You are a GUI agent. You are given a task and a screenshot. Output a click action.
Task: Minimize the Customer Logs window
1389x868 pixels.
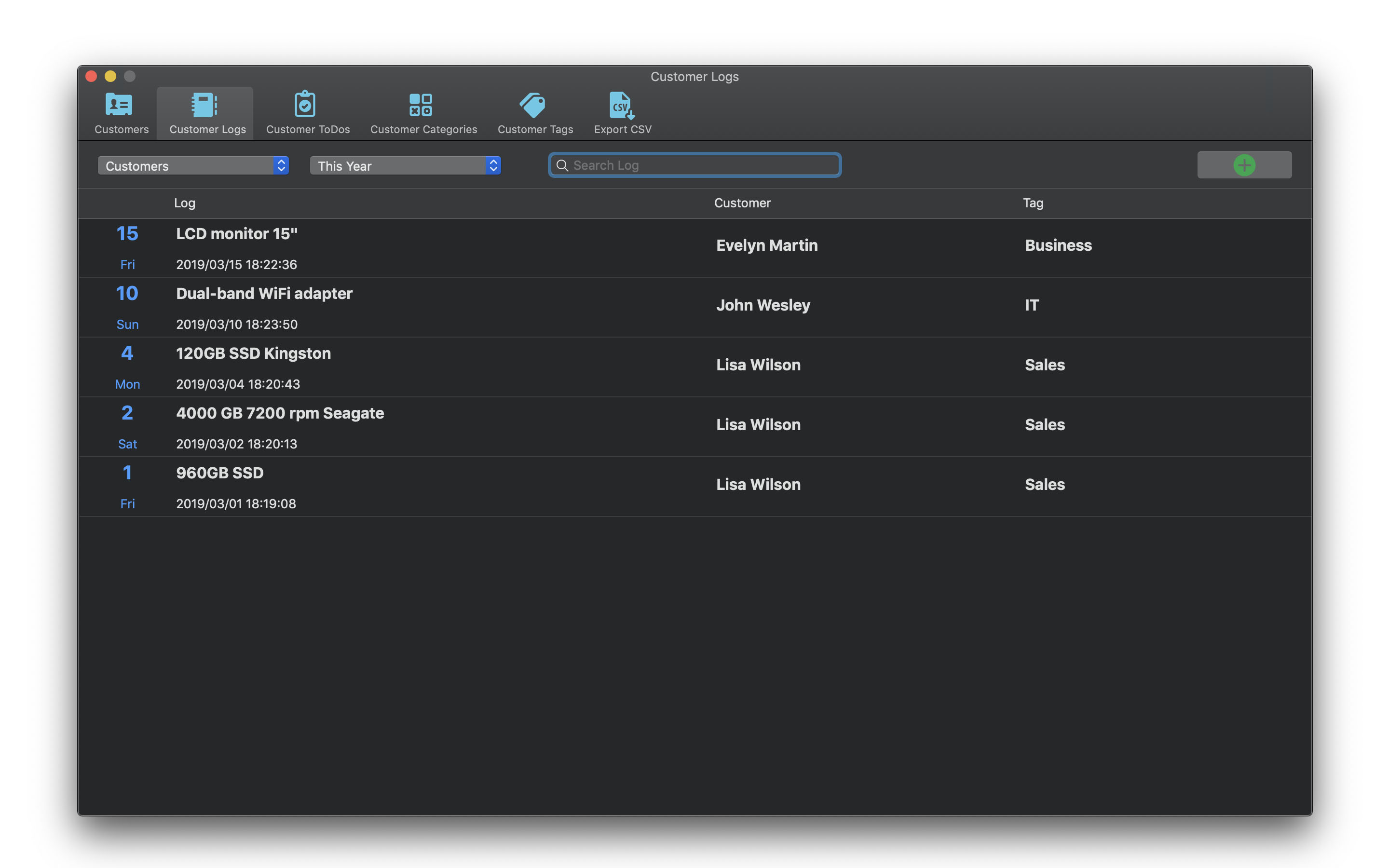[x=111, y=76]
